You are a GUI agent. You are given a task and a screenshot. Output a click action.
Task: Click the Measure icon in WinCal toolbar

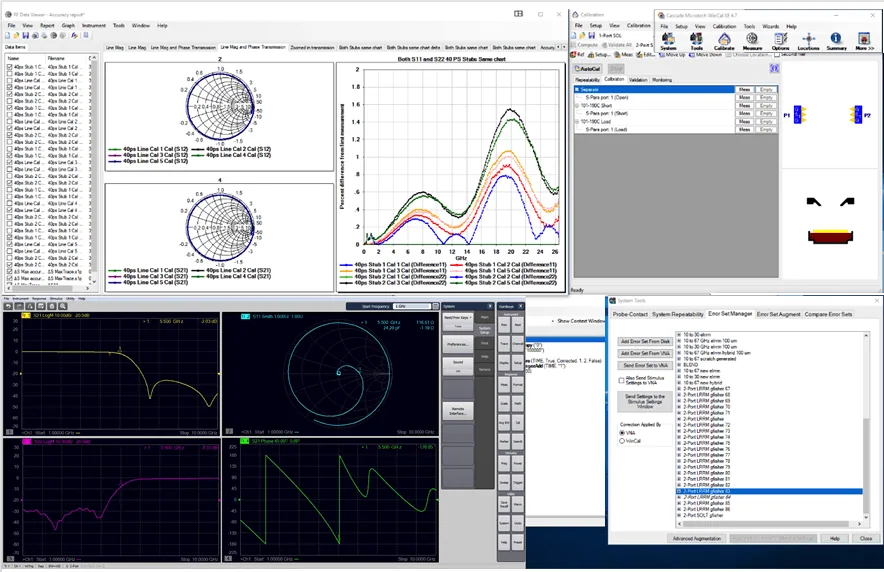click(752, 41)
